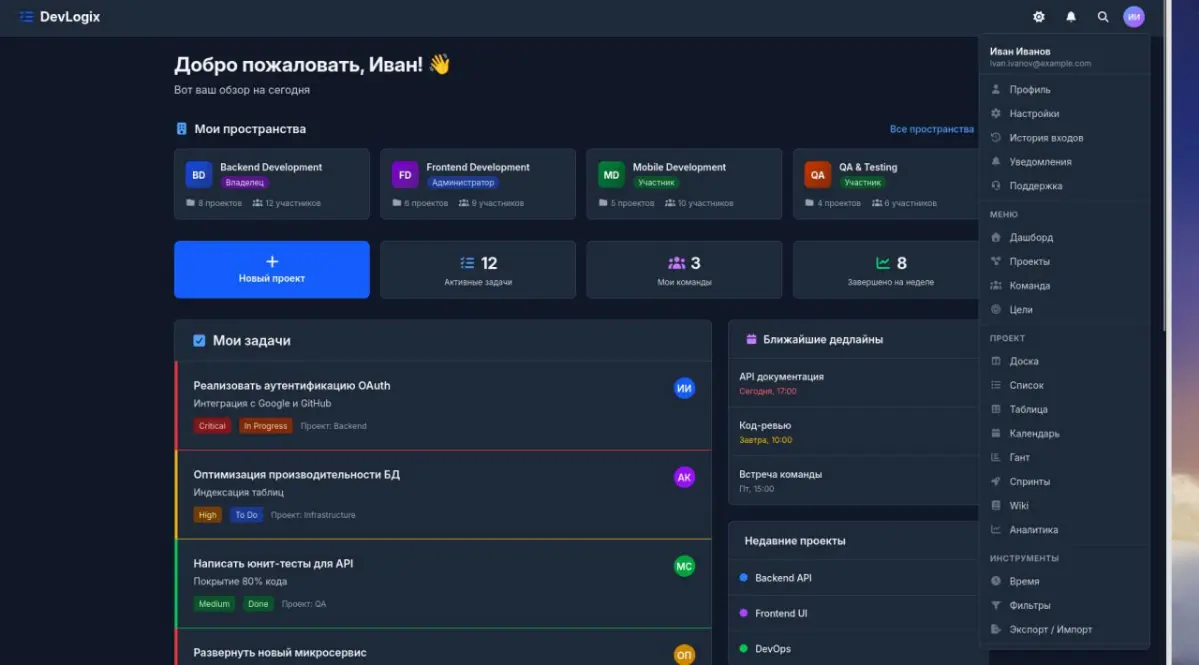Select Уведомления in the user menu
Screen dimensions: 1199x665
1064,162
